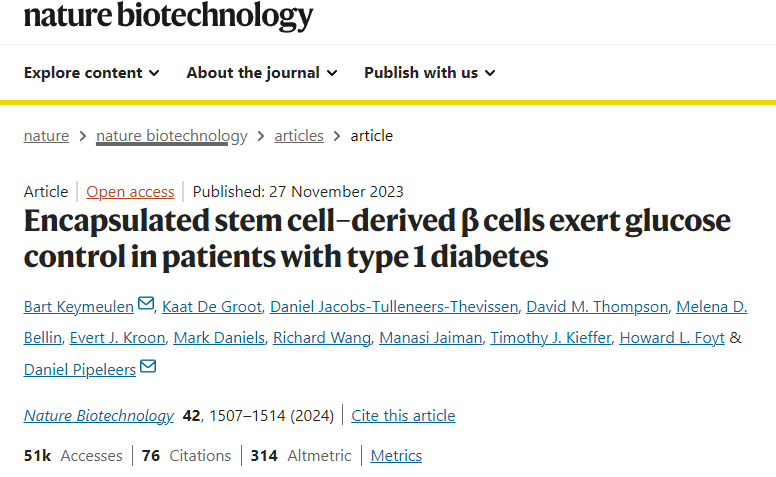Open the nature biotechnology breadcrumb
This screenshot has height=477, width=776.
pyautogui.click(x=171, y=136)
